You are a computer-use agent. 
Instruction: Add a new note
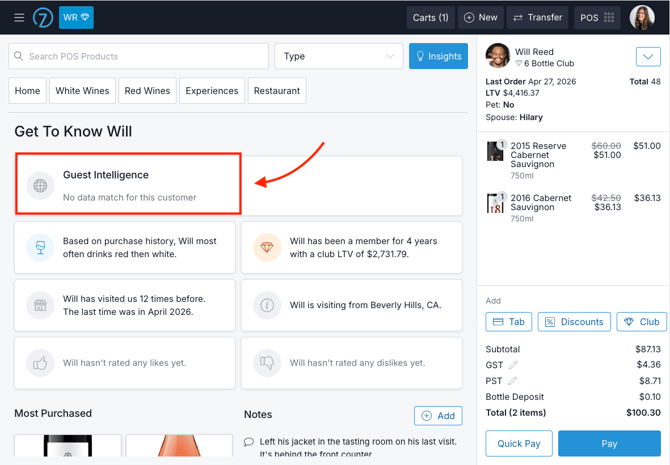[x=438, y=416]
